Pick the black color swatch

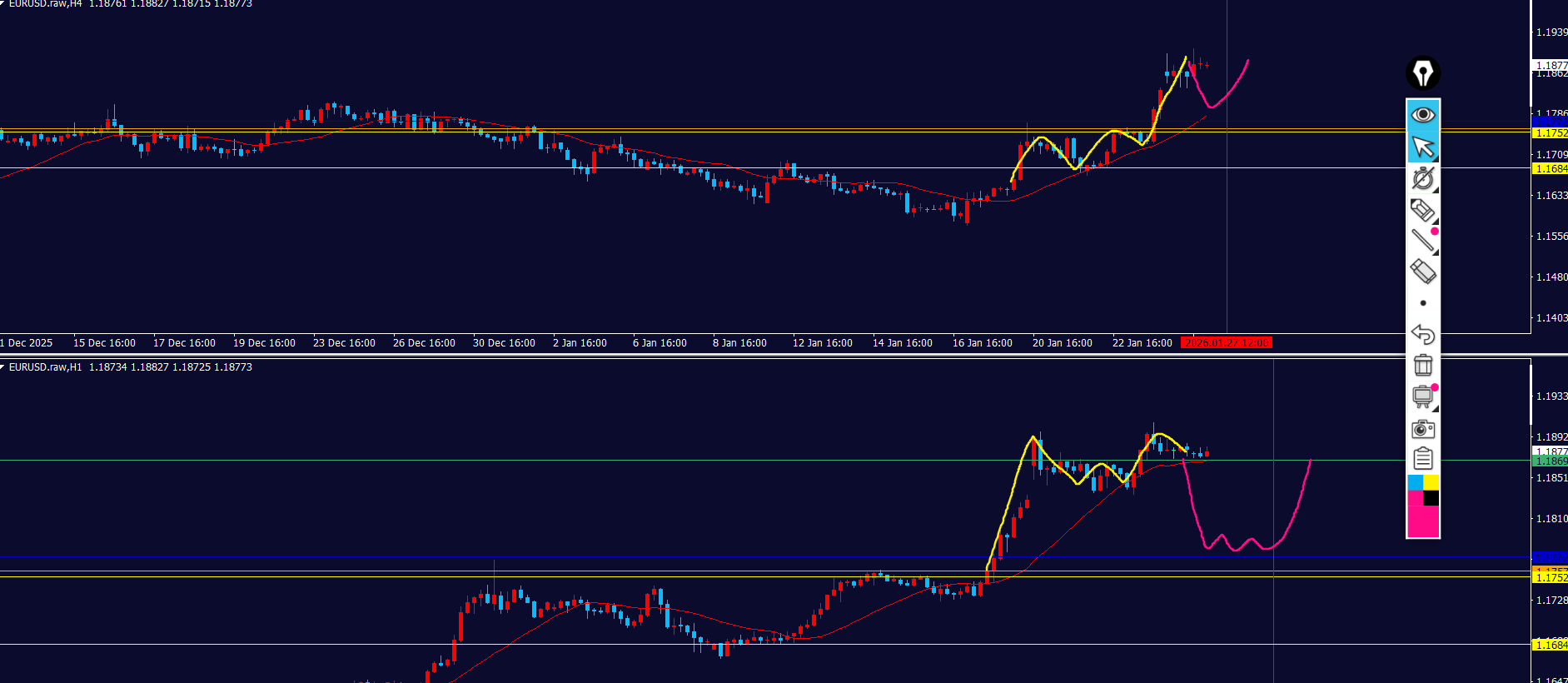click(1431, 498)
